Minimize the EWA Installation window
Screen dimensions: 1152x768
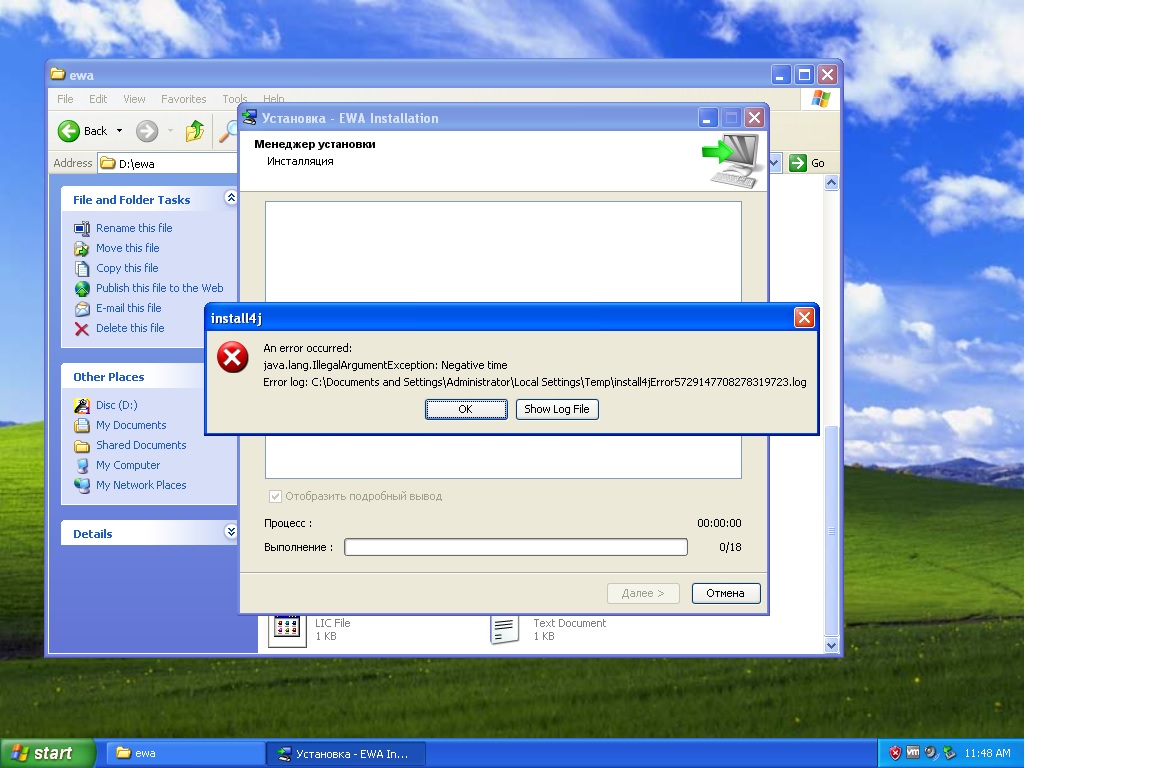click(x=708, y=118)
